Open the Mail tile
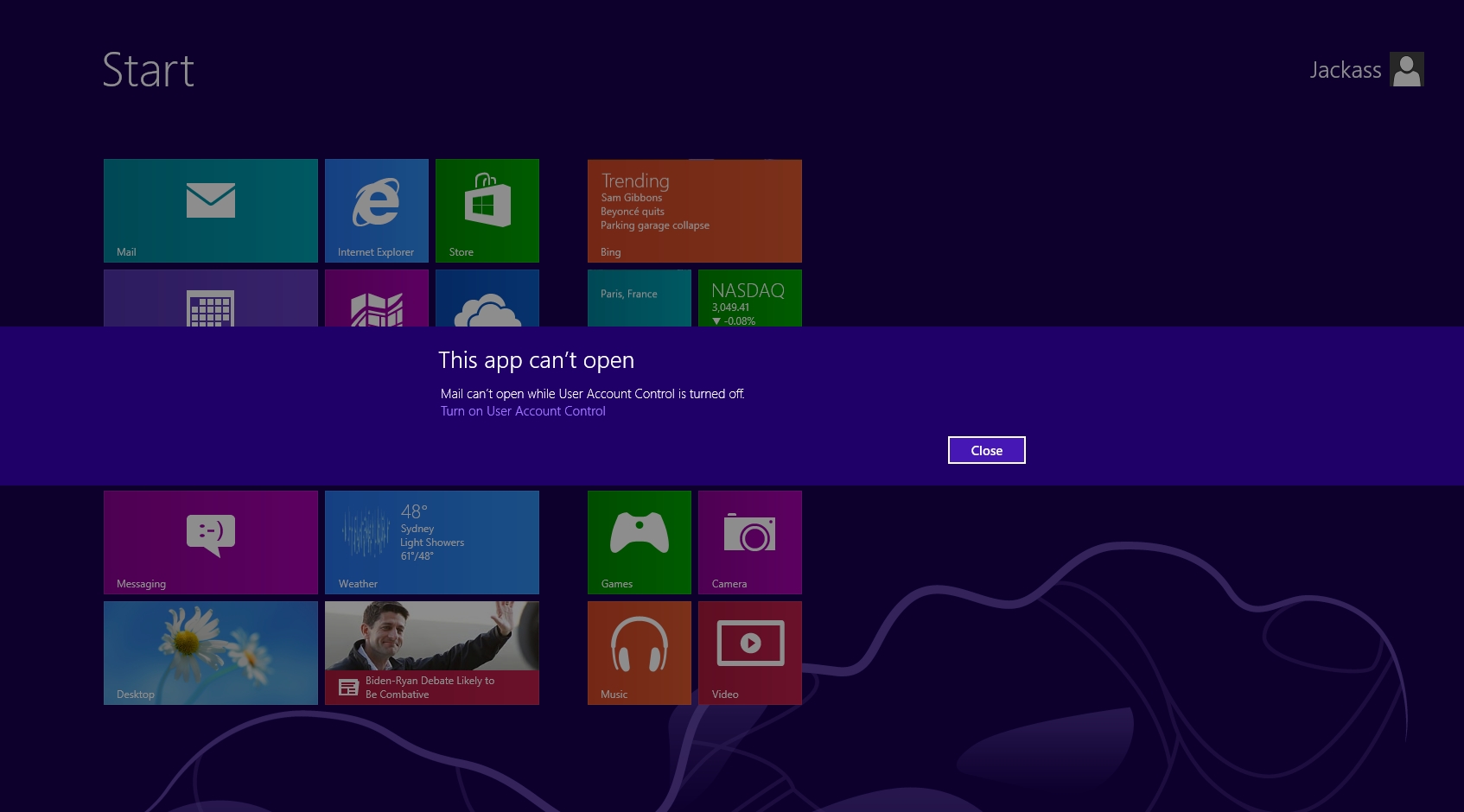 click(x=211, y=211)
